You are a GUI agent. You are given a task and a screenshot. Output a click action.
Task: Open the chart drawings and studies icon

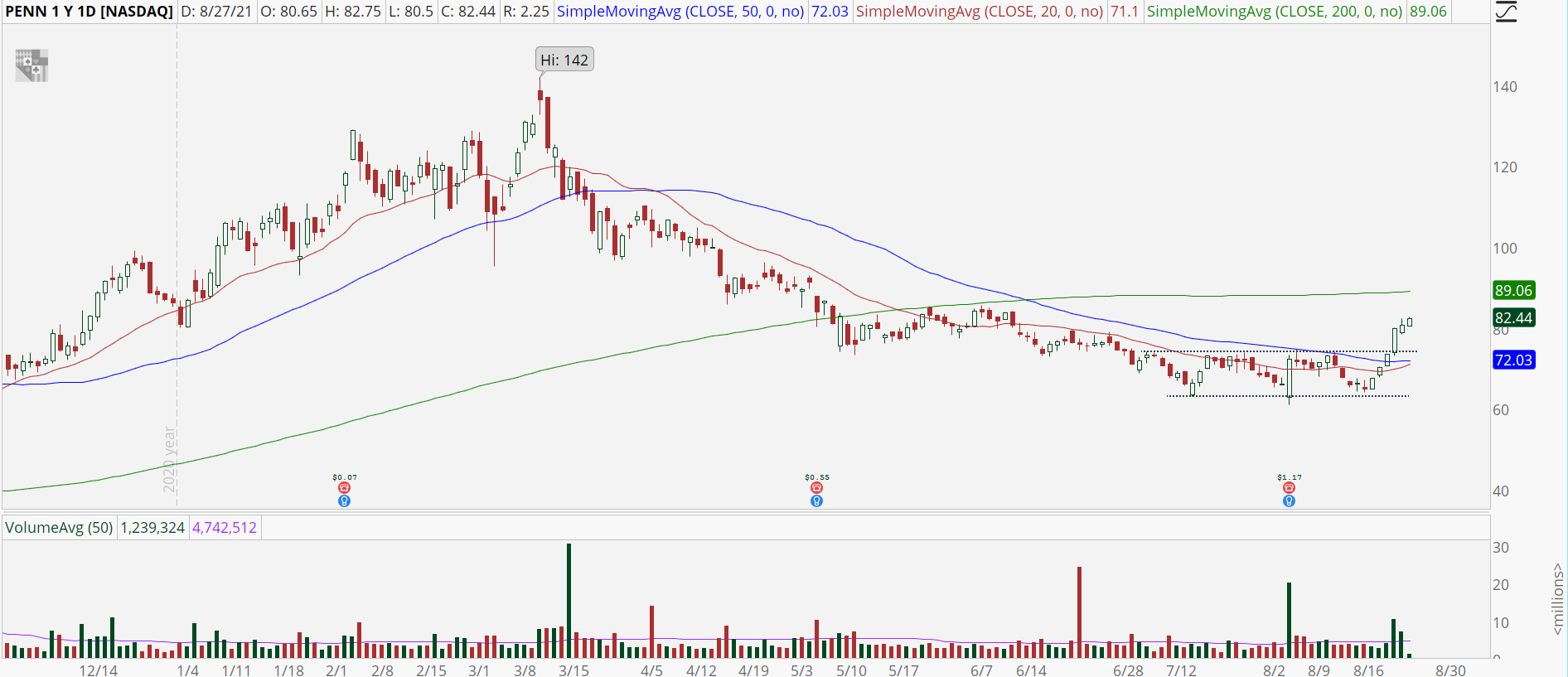[1506, 12]
